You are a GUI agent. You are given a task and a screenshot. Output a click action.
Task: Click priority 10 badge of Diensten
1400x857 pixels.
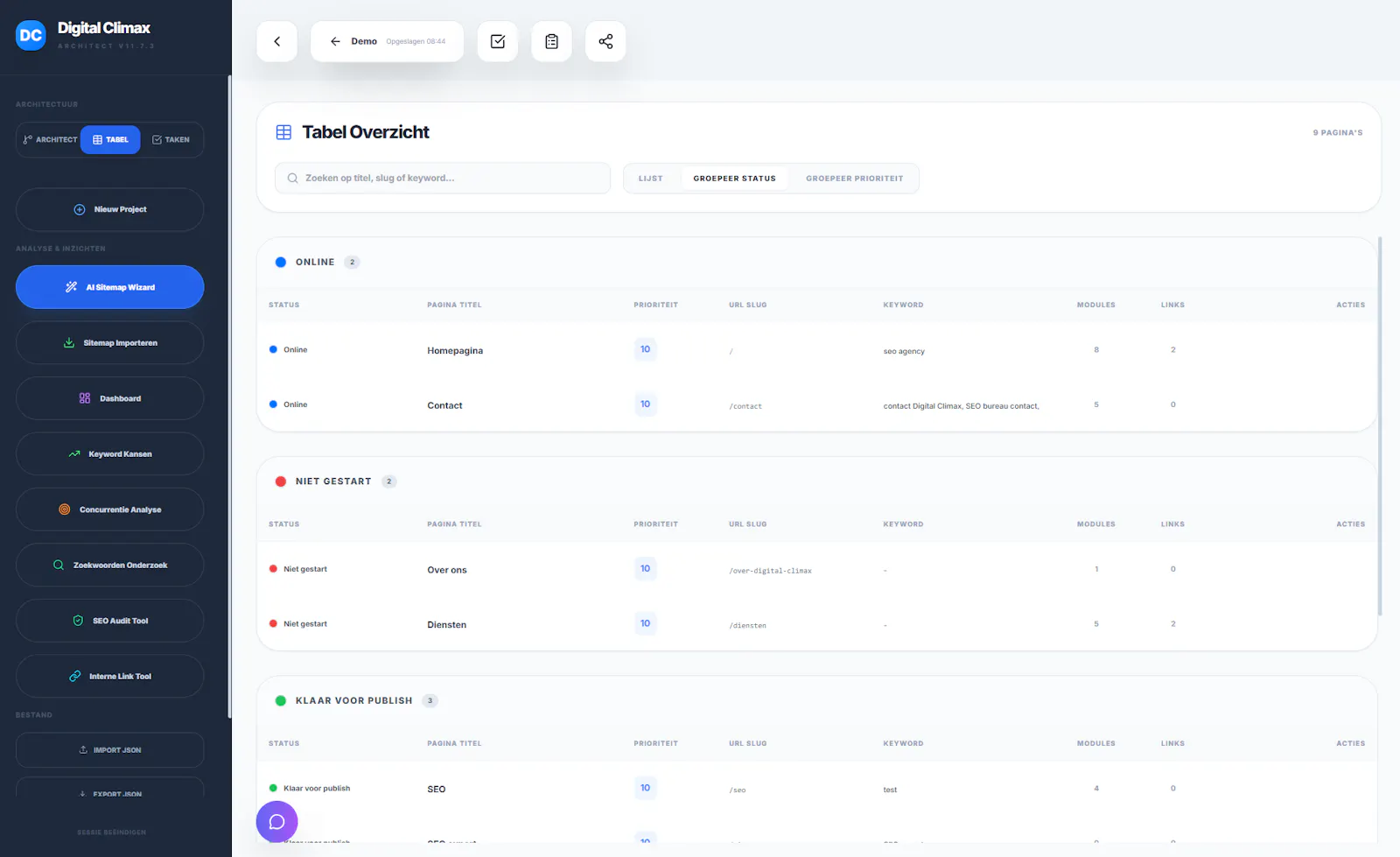click(645, 623)
